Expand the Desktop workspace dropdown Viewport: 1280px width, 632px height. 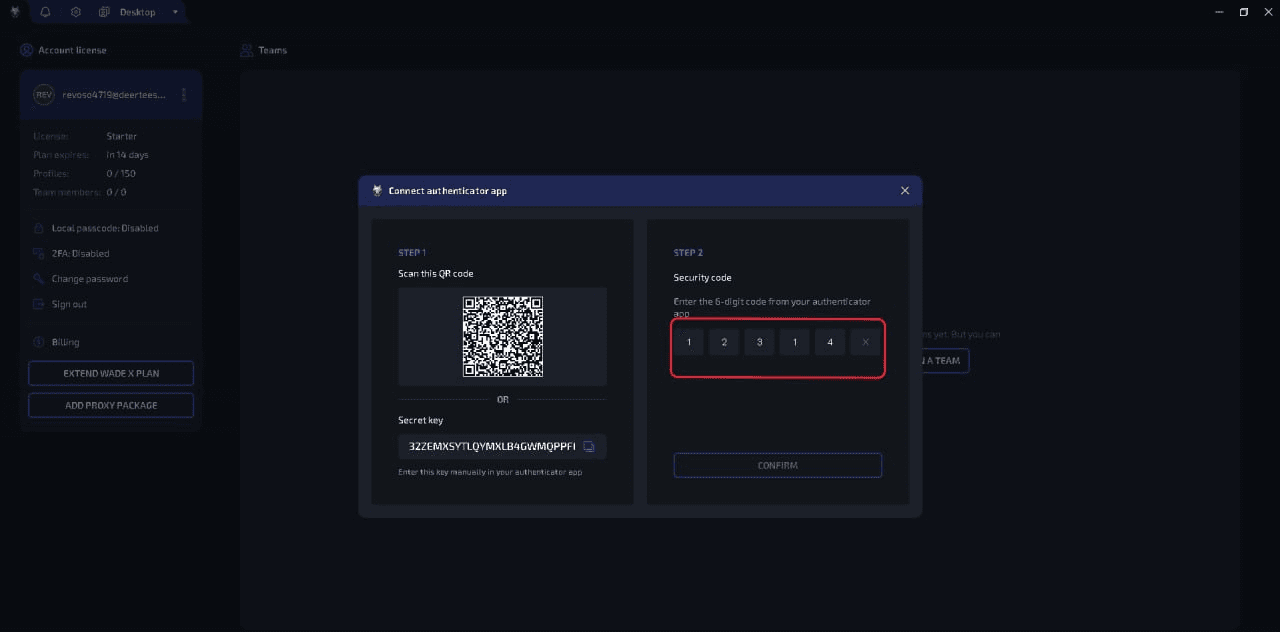[x=176, y=12]
